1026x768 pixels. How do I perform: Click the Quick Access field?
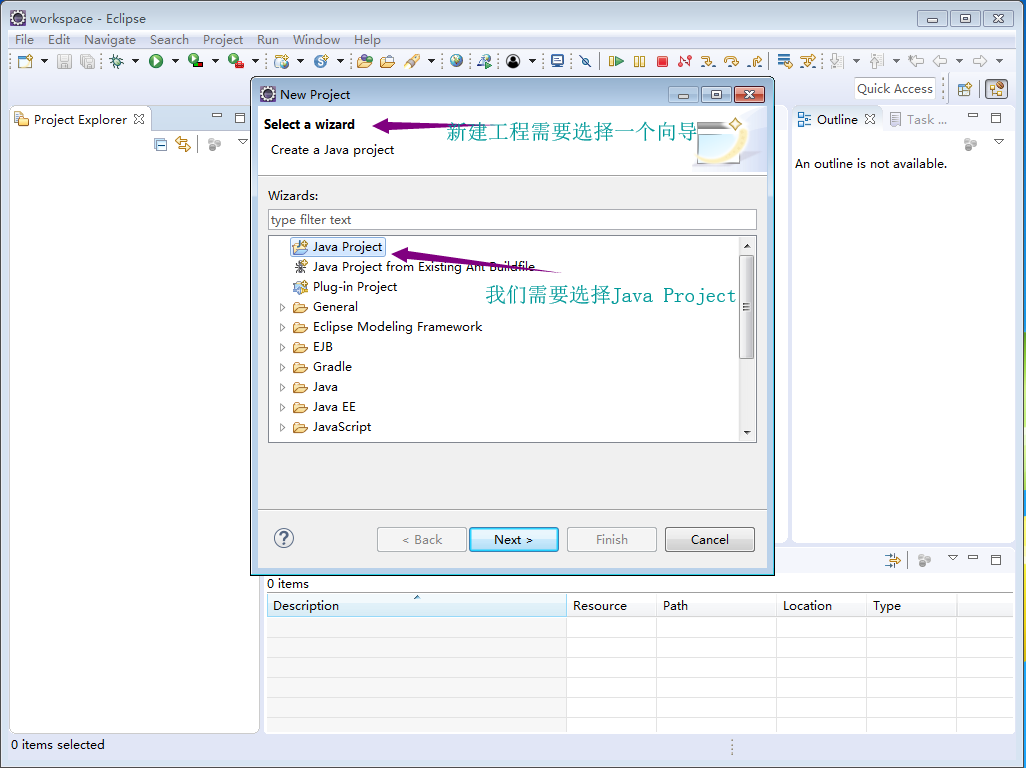[x=894, y=89]
